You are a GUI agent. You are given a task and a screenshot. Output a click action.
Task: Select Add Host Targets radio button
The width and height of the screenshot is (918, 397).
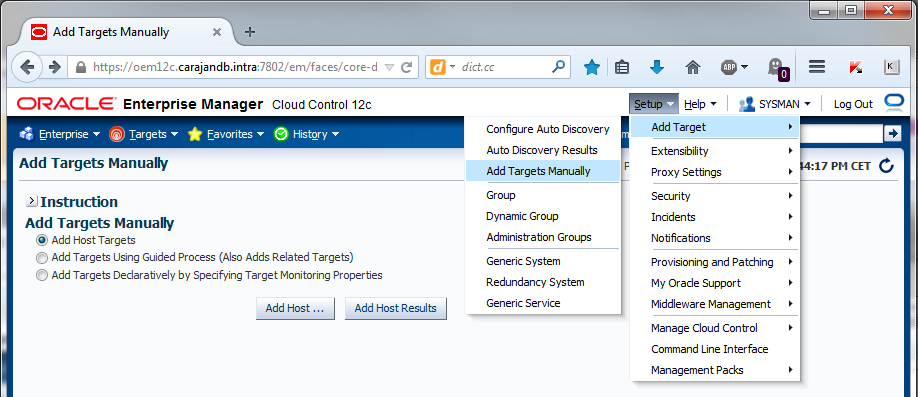click(42, 240)
